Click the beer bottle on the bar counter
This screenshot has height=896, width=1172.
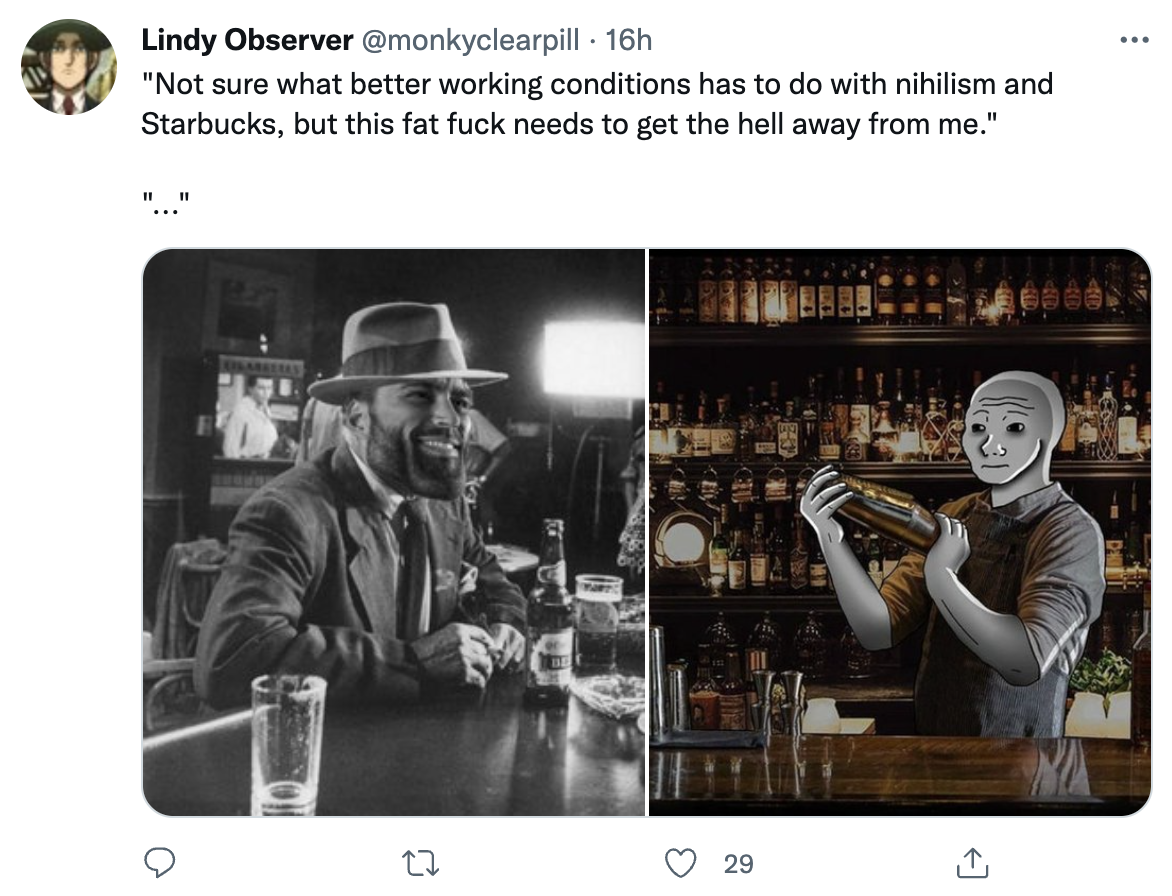tap(548, 612)
